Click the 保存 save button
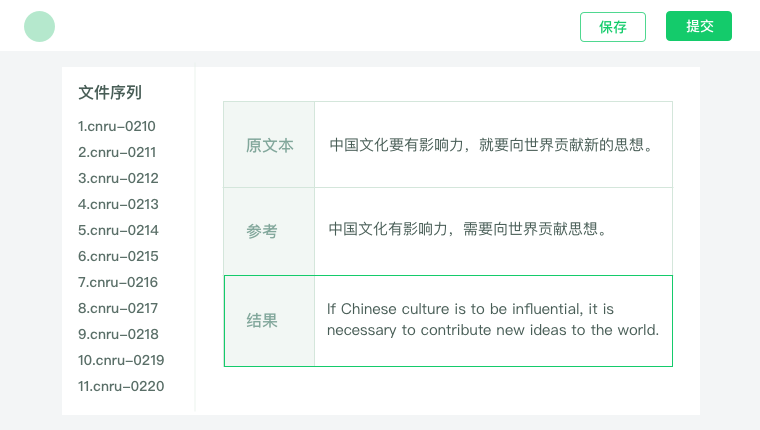760x430 pixels. click(x=613, y=27)
